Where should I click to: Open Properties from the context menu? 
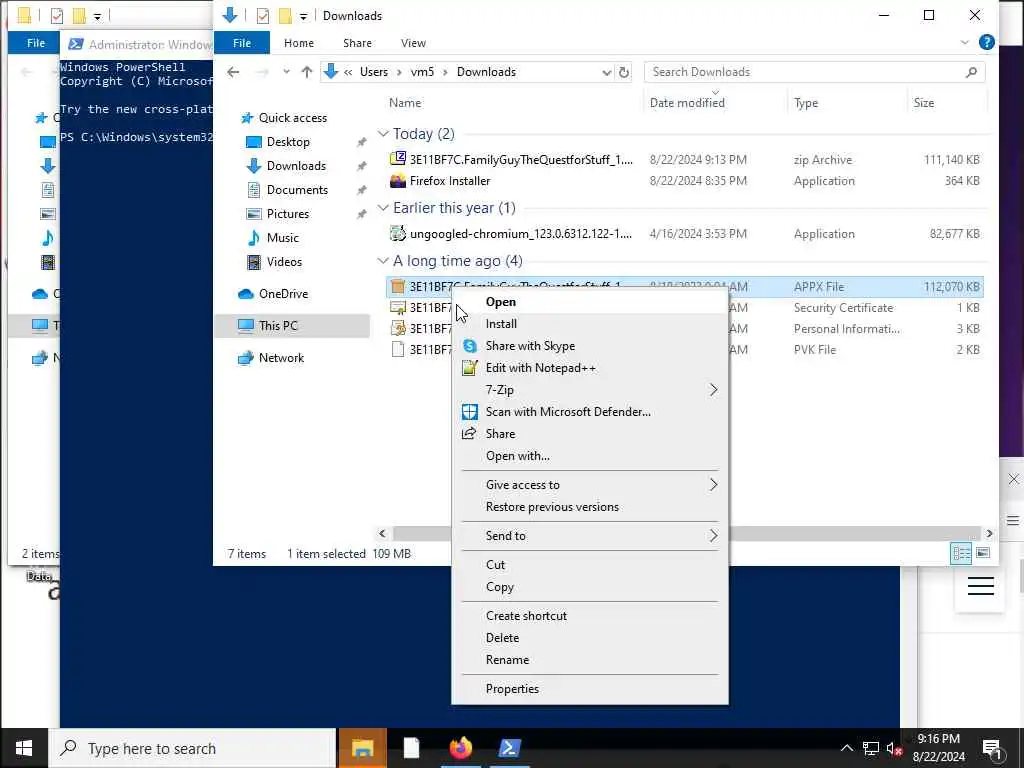pyautogui.click(x=512, y=689)
